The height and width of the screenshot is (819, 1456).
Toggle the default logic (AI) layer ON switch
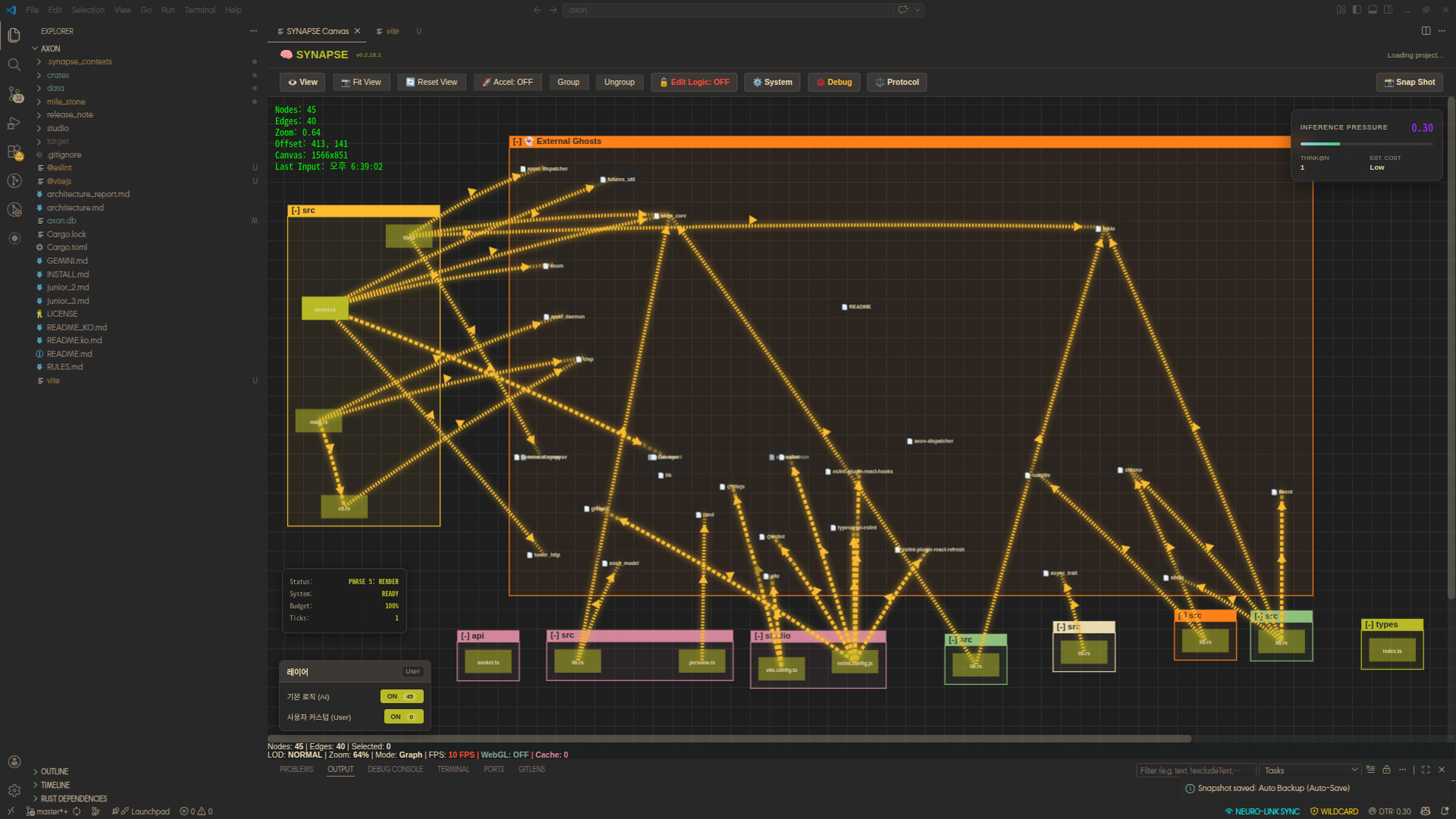401,696
